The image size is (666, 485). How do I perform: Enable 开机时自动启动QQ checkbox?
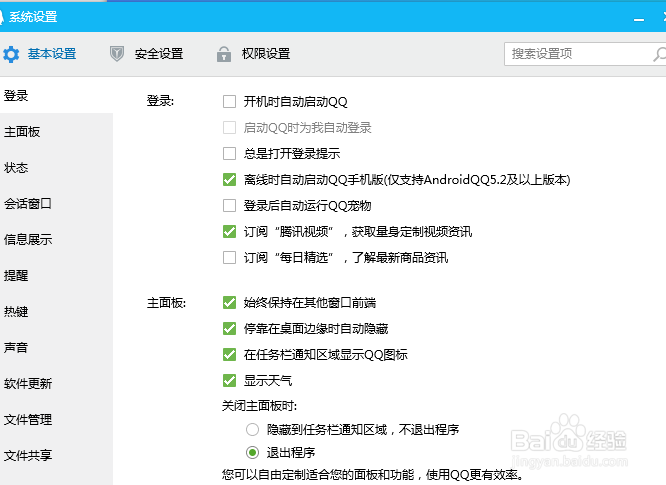coord(229,102)
